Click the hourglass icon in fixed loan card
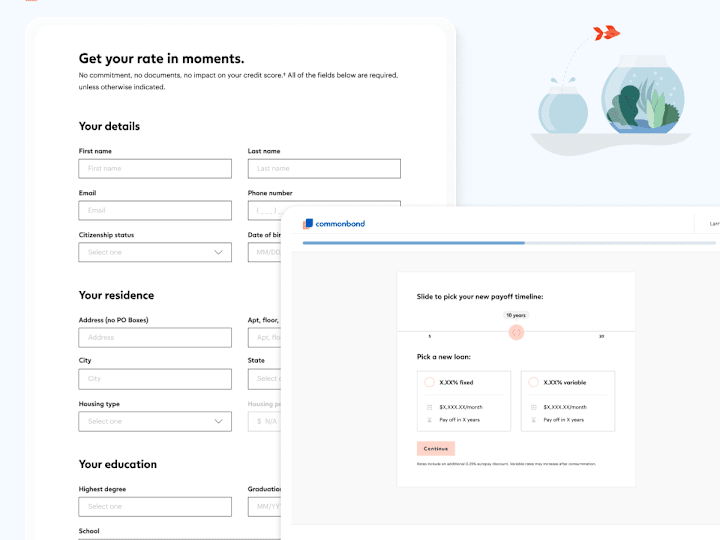Viewport: 720px width, 540px height. [429, 420]
